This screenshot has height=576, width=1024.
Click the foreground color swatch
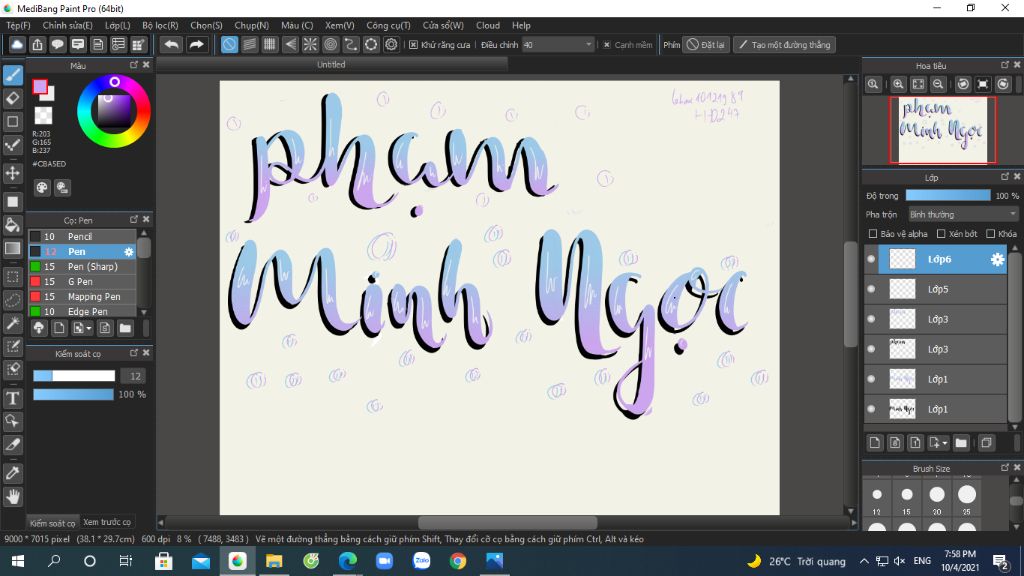pyautogui.click(x=40, y=86)
